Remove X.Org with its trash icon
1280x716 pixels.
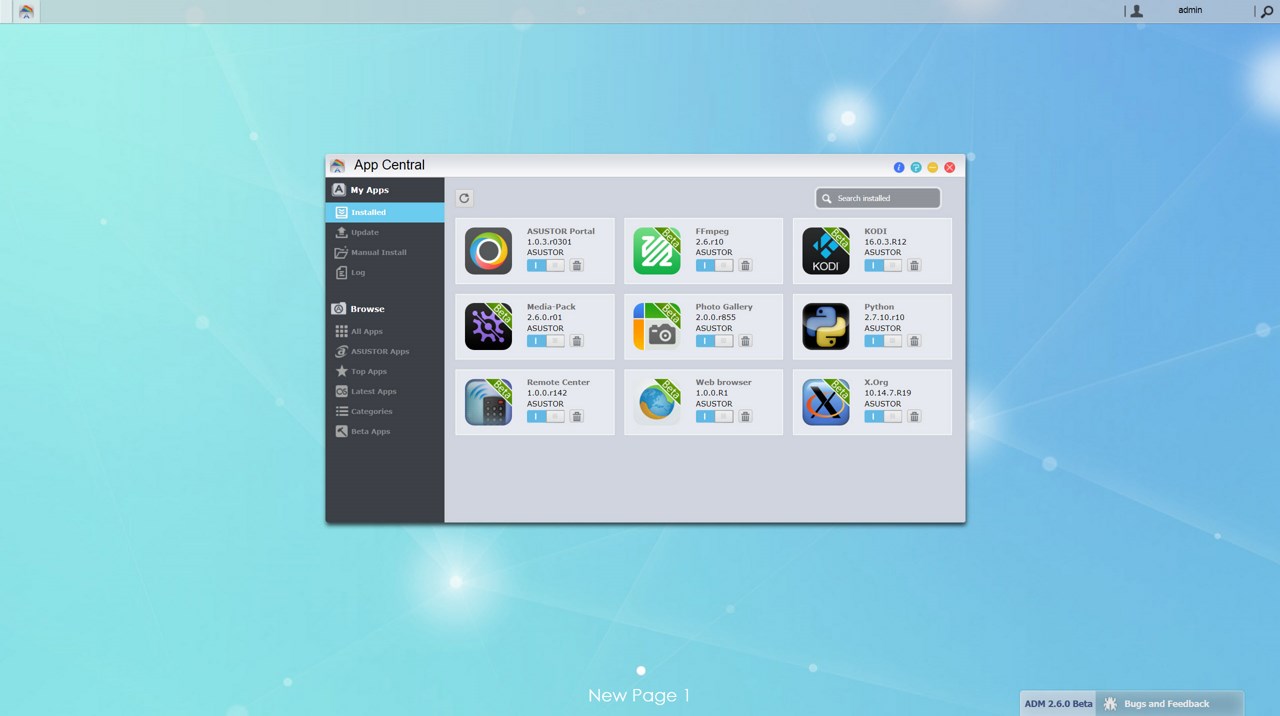click(x=914, y=417)
